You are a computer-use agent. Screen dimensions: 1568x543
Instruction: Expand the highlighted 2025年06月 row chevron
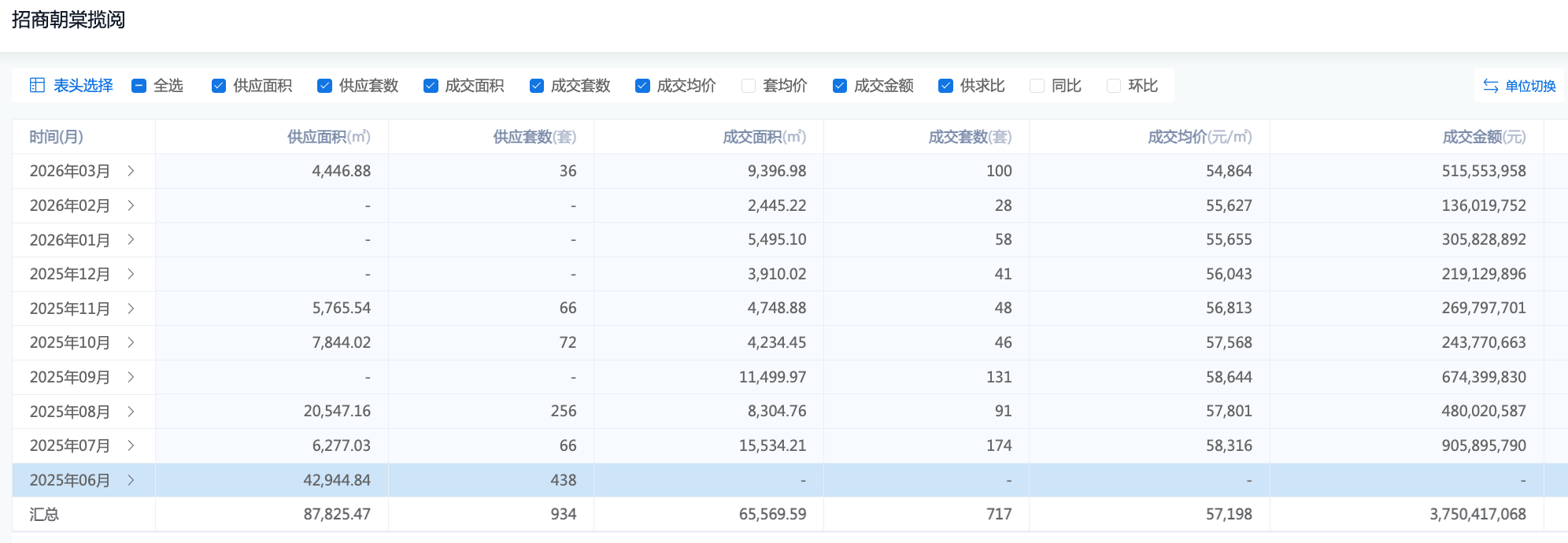(x=131, y=480)
